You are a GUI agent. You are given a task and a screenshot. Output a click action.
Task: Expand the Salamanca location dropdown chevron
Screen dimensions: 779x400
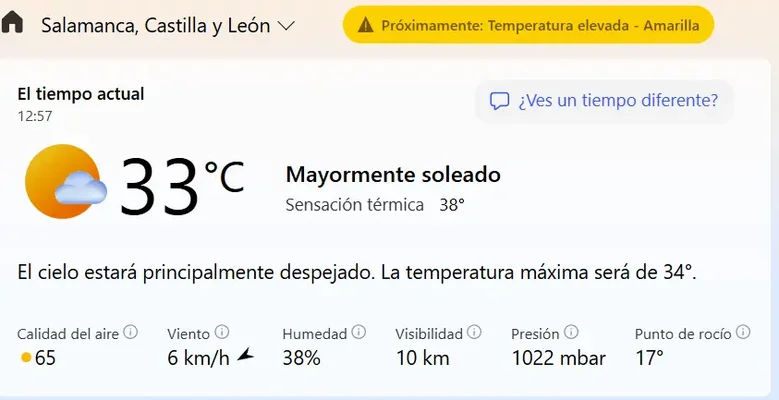point(285,26)
